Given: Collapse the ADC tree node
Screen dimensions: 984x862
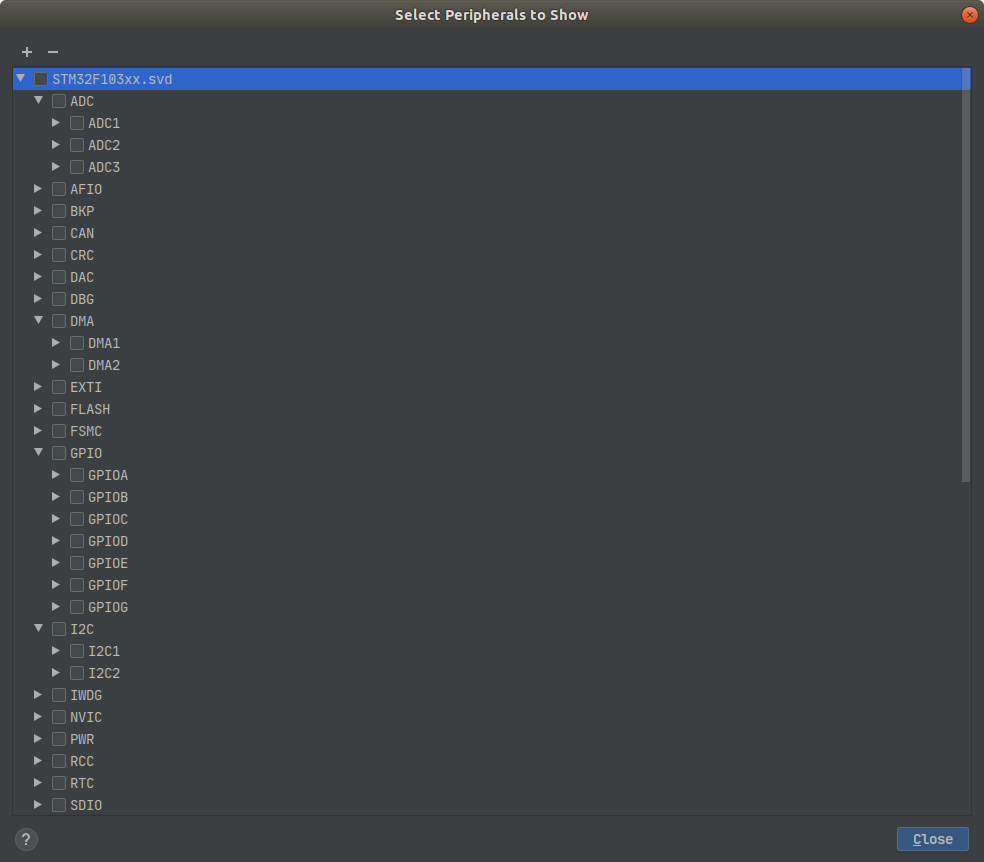Looking at the screenshot, I should click(x=38, y=100).
